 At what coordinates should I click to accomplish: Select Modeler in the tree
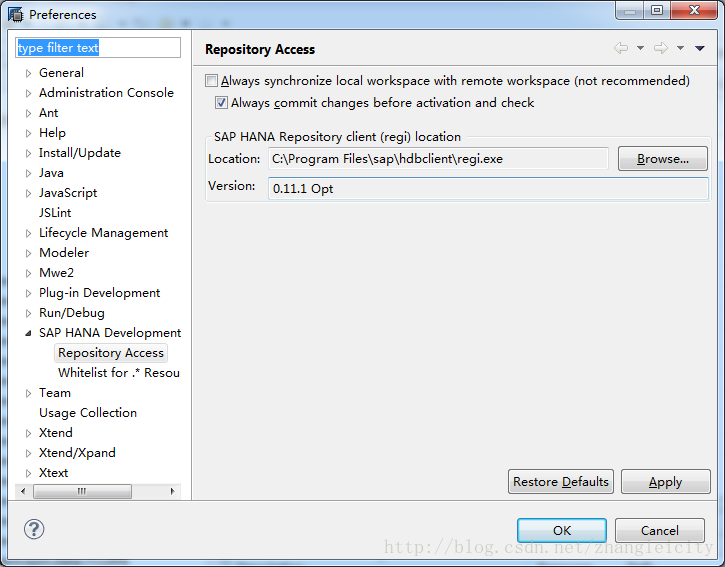[x=64, y=253]
